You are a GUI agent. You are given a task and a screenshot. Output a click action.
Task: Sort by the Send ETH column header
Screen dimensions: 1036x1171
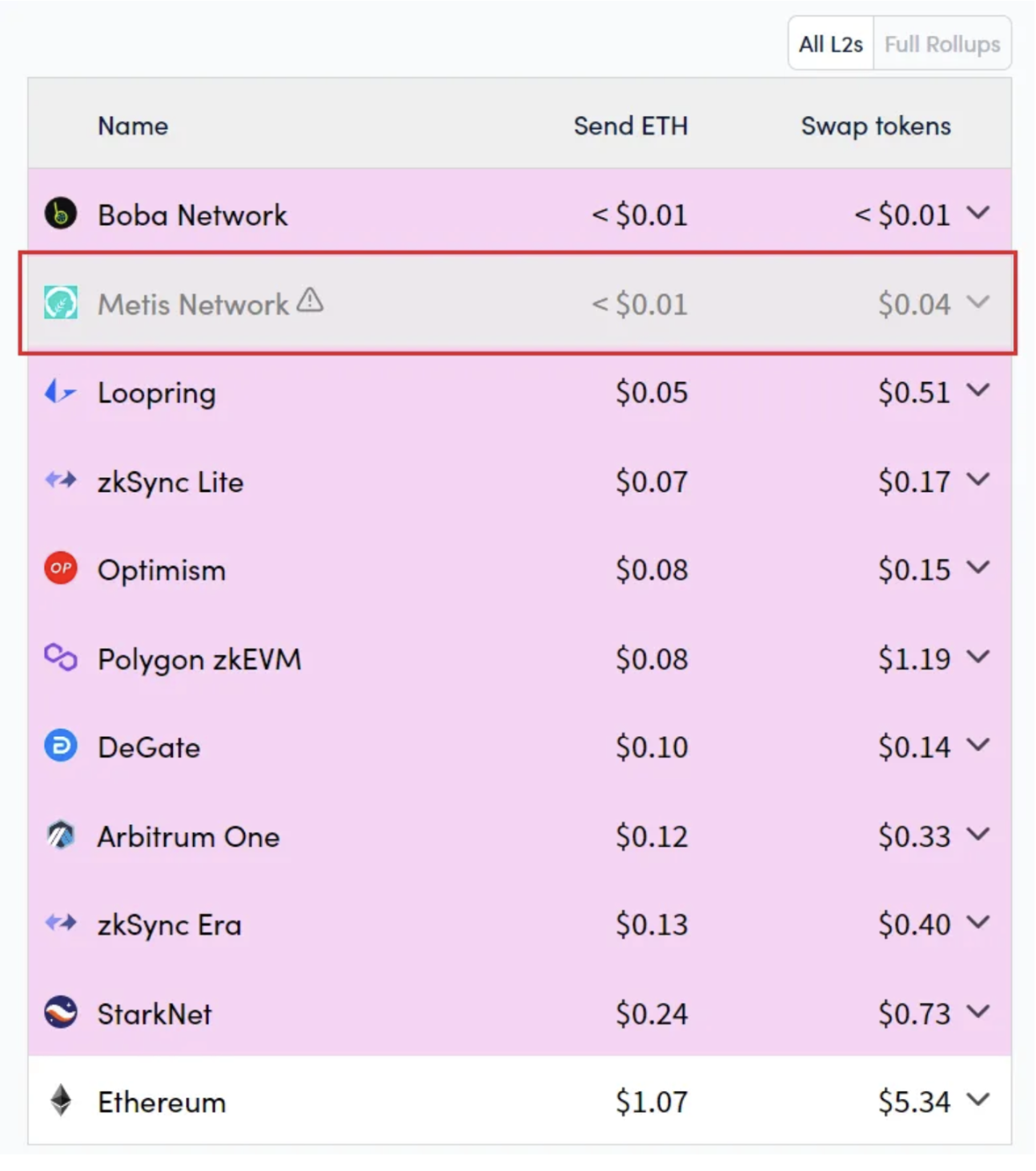631,126
